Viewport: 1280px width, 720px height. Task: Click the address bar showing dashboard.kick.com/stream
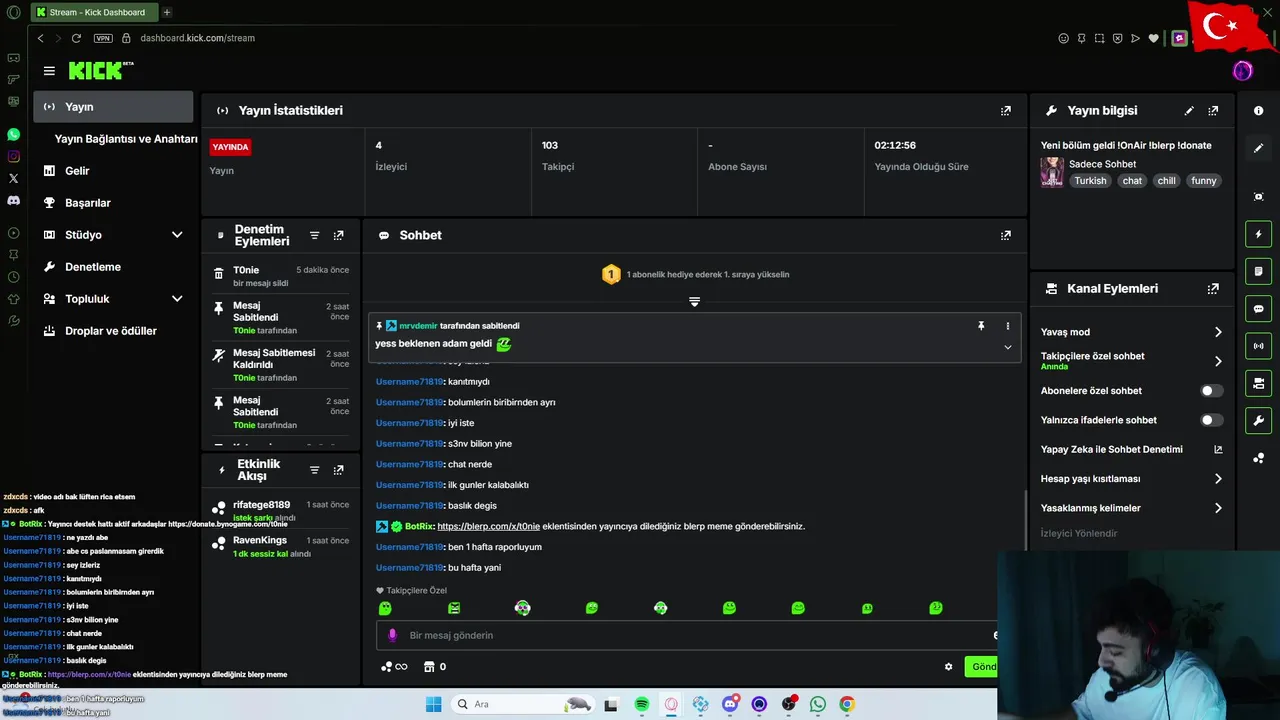coord(197,38)
